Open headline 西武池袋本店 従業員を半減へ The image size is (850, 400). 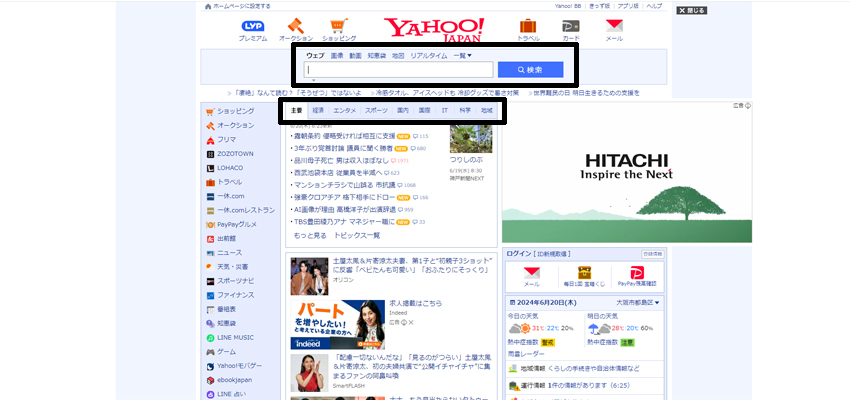point(340,173)
